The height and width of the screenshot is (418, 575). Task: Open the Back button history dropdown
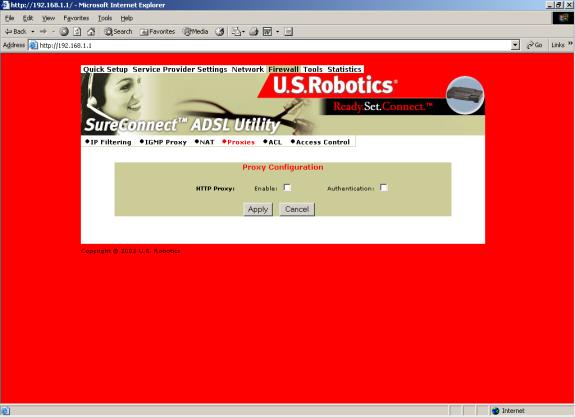pyautogui.click(x=33, y=32)
